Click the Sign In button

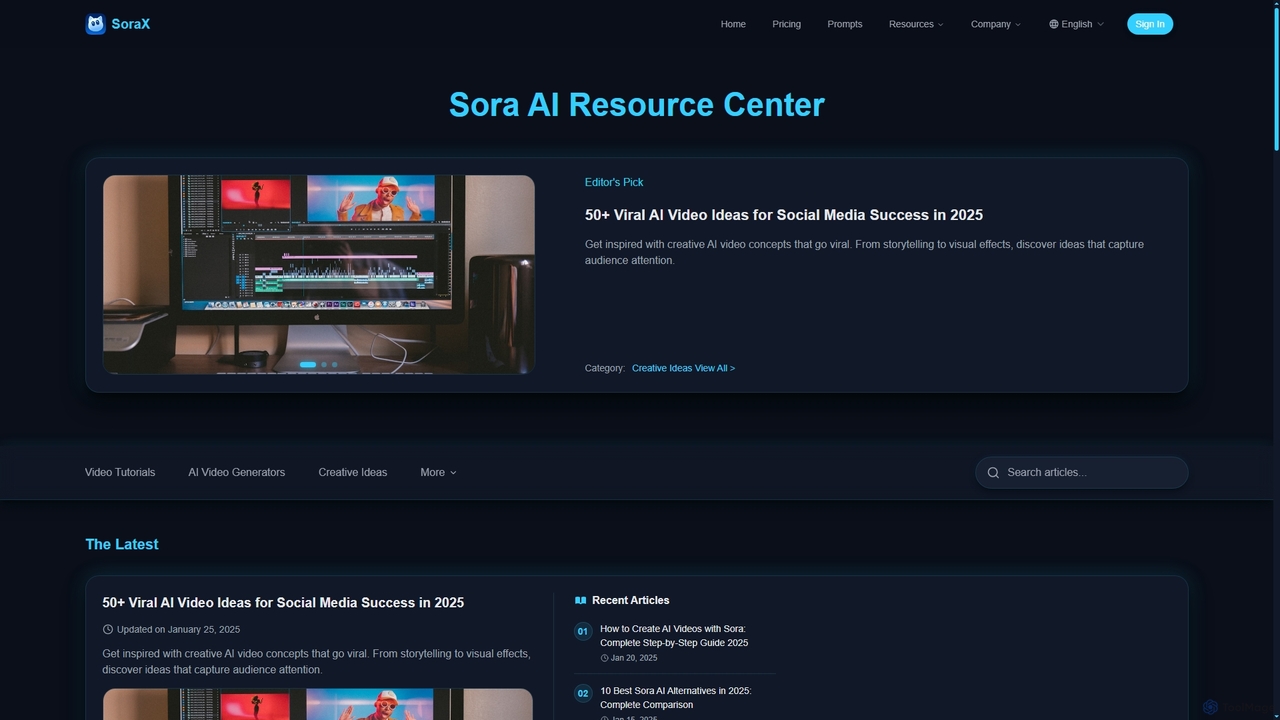pos(1150,24)
